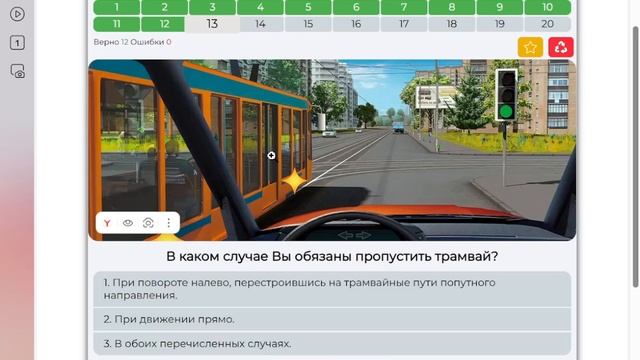Go to question 12
Screen dimensions: 640x360
coord(164,24)
